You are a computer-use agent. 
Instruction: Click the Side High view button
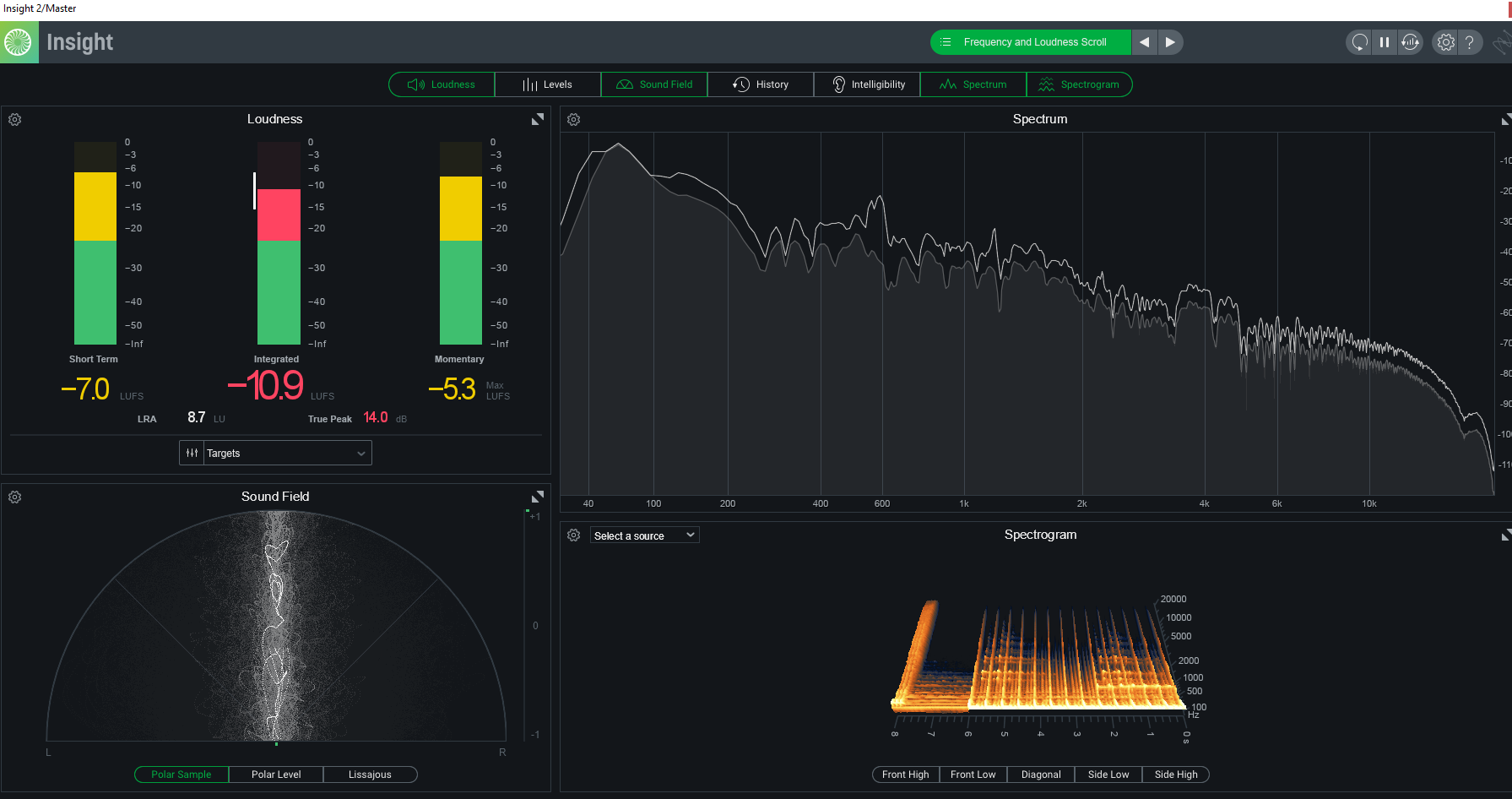(1175, 775)
